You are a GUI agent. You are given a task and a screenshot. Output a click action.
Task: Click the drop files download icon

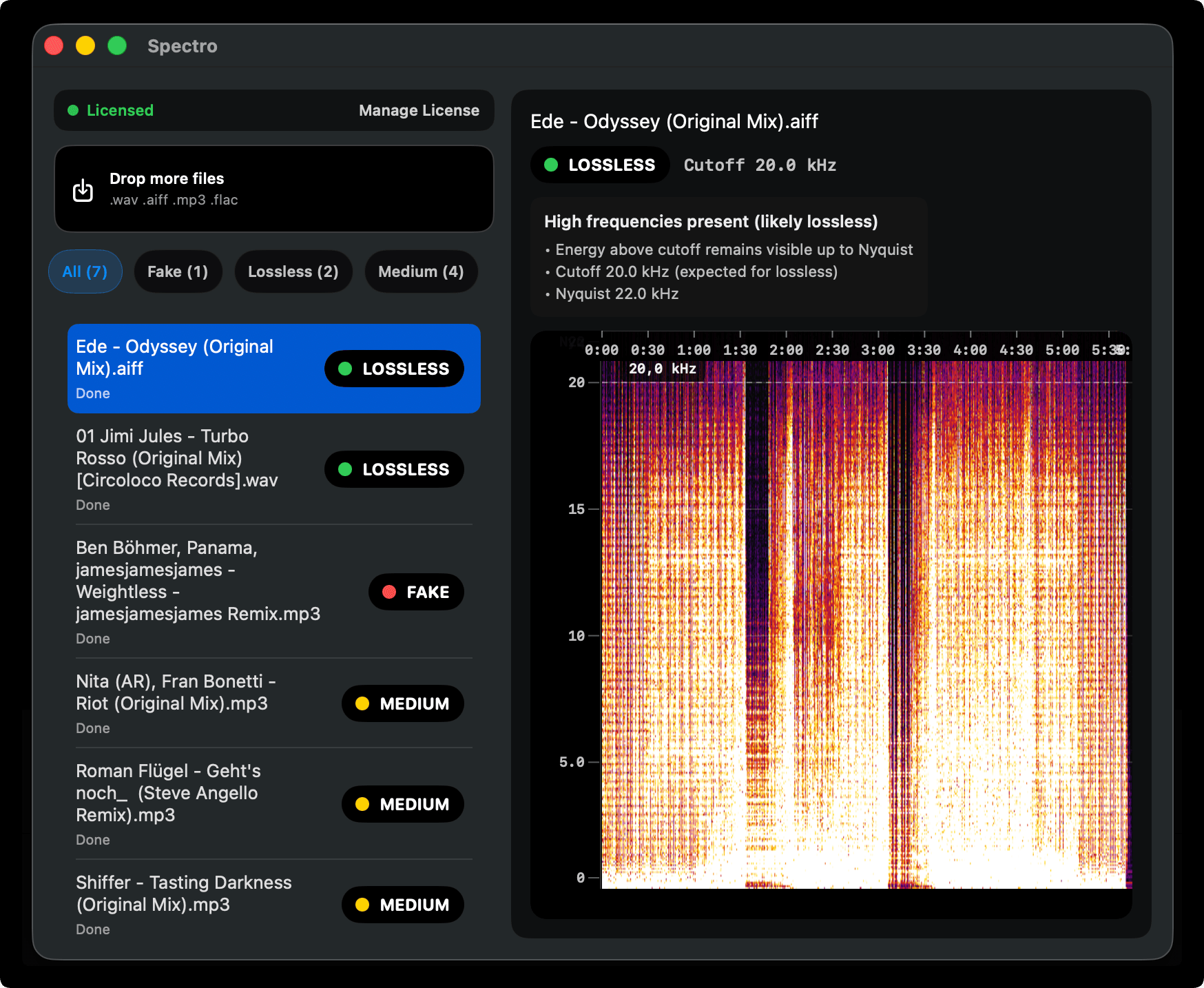[83, 189]
